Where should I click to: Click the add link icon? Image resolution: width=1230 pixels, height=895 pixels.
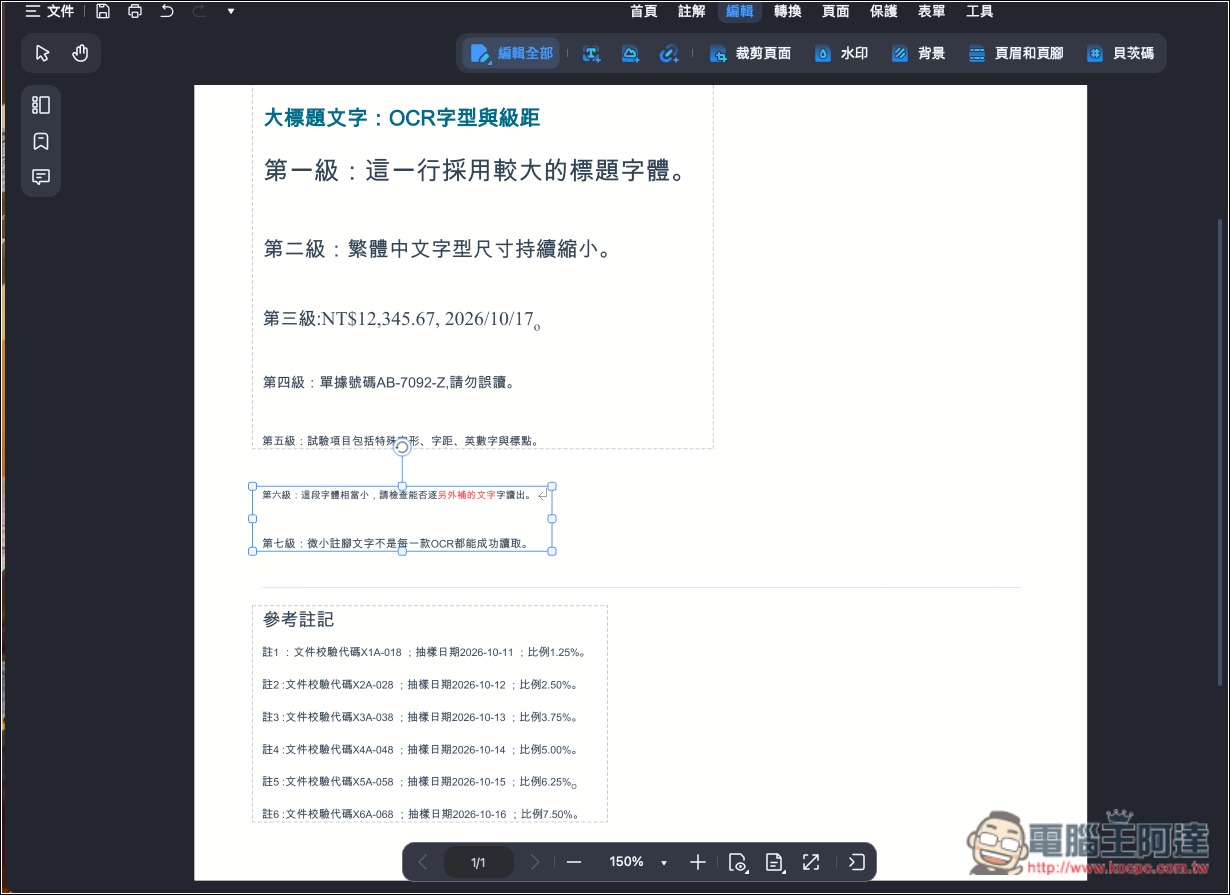669,54
